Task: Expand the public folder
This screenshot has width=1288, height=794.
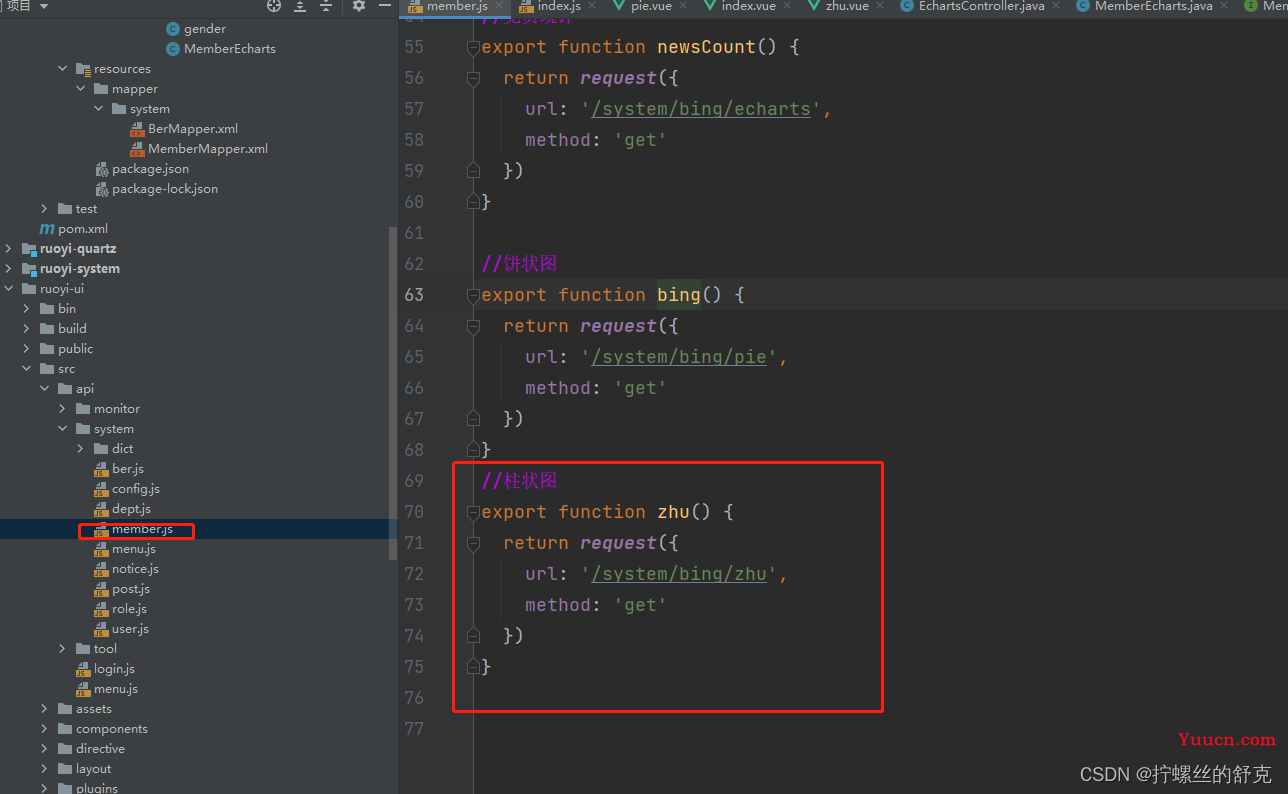Action: (27, 349)
